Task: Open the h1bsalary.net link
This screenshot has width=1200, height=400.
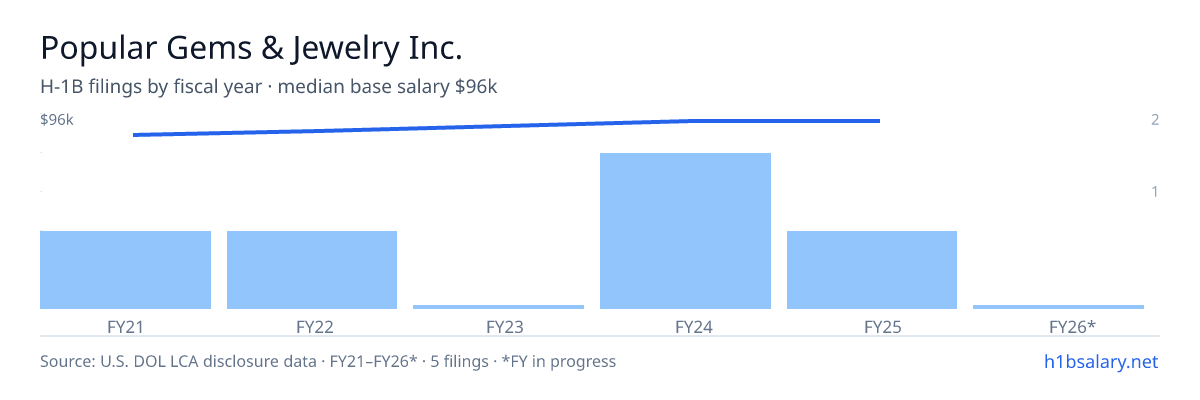Action: click(1099, 361)
